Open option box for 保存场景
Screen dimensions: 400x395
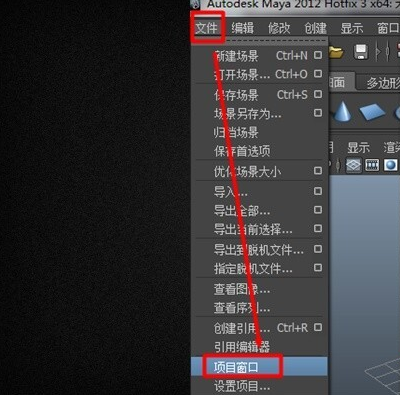coord(318,95)
